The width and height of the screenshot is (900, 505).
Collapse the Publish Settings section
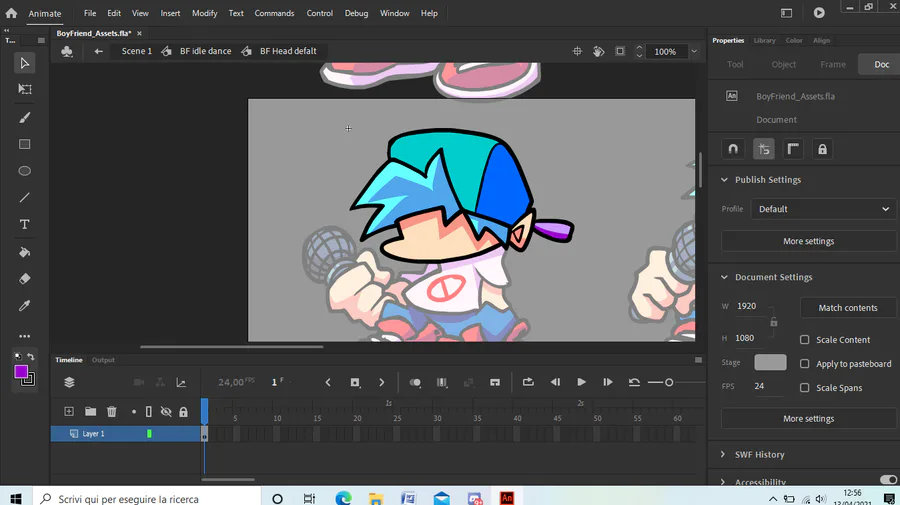tap(724, 180)
